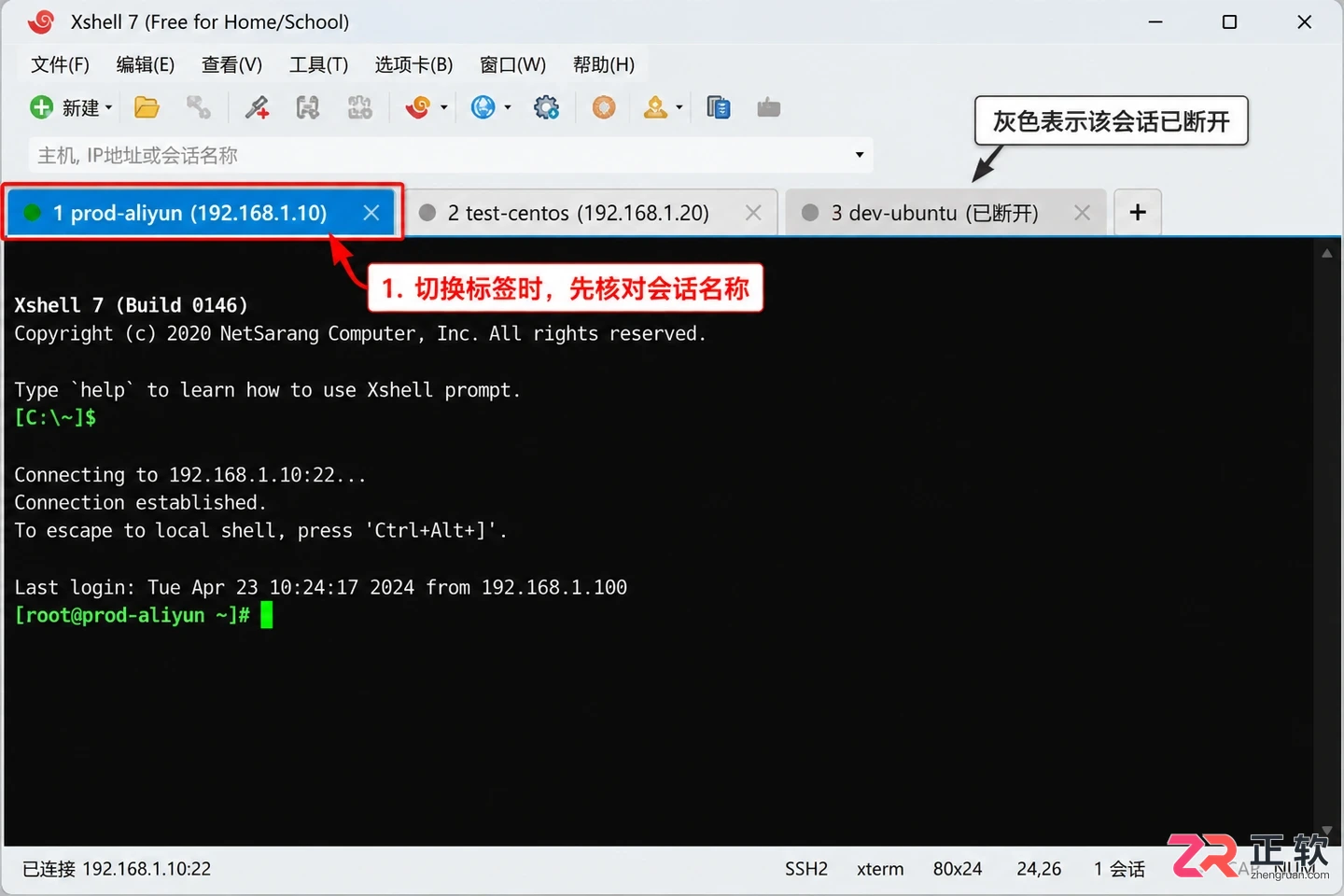Click the grayed disconnect link icon

click(198, 108)
